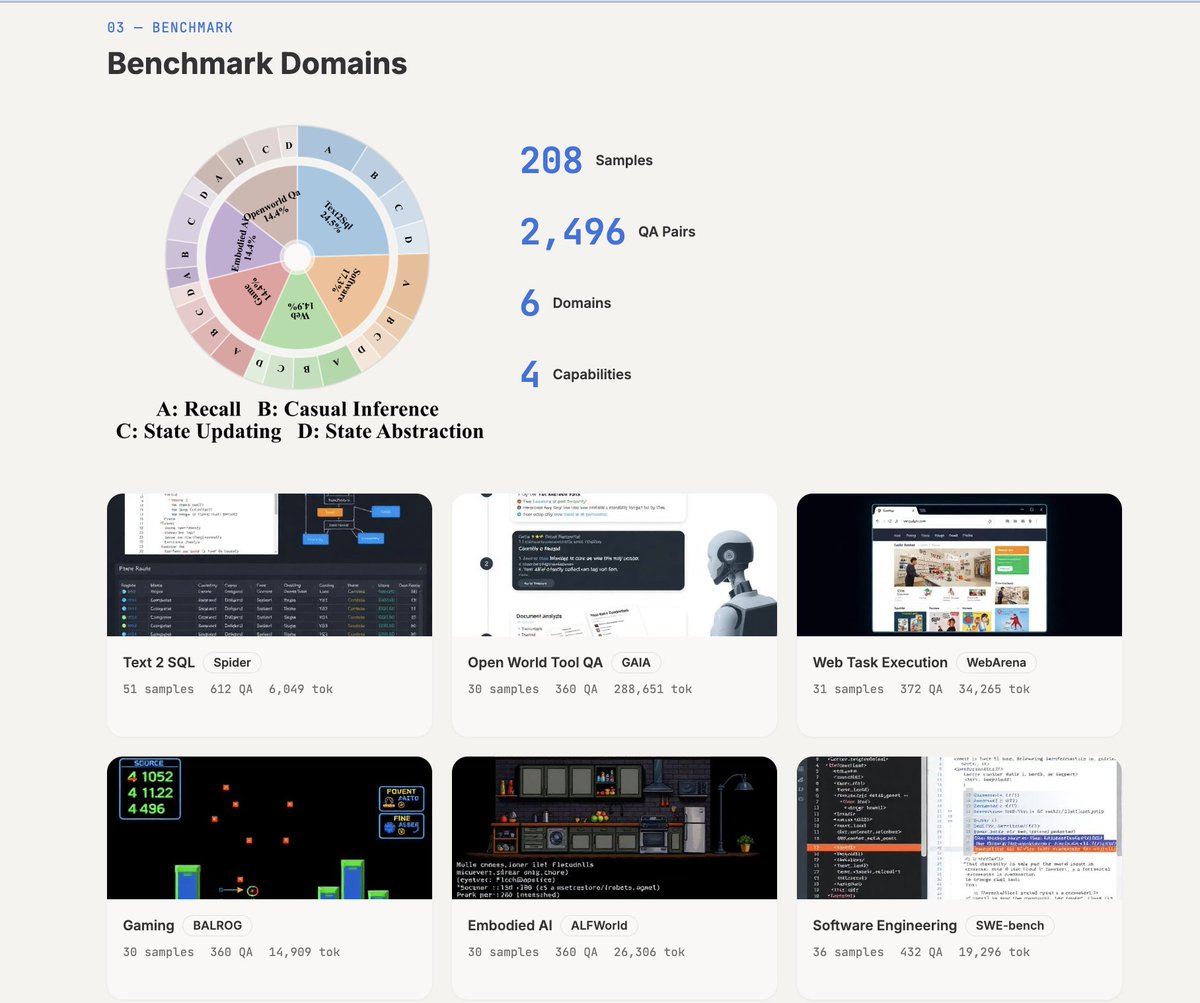Click "14,909 tok" in Gaming card
The width and height of the screenshot is (1200, 1003).
(305, 952)
